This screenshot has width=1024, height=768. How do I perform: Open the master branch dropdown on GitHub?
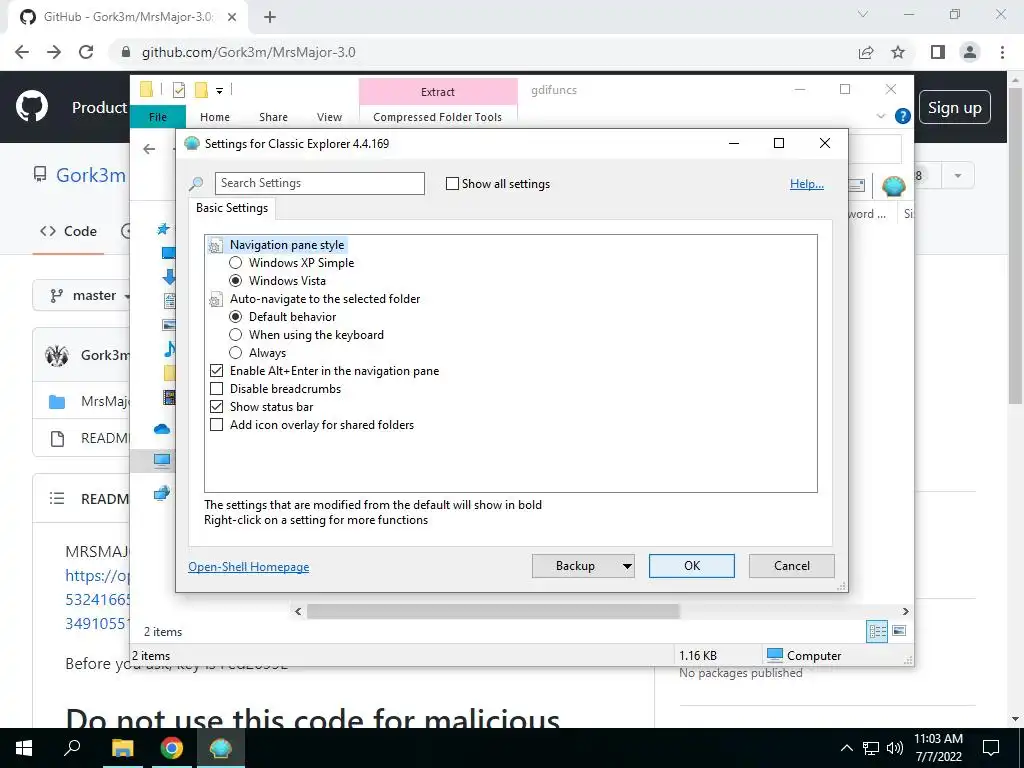82,296
